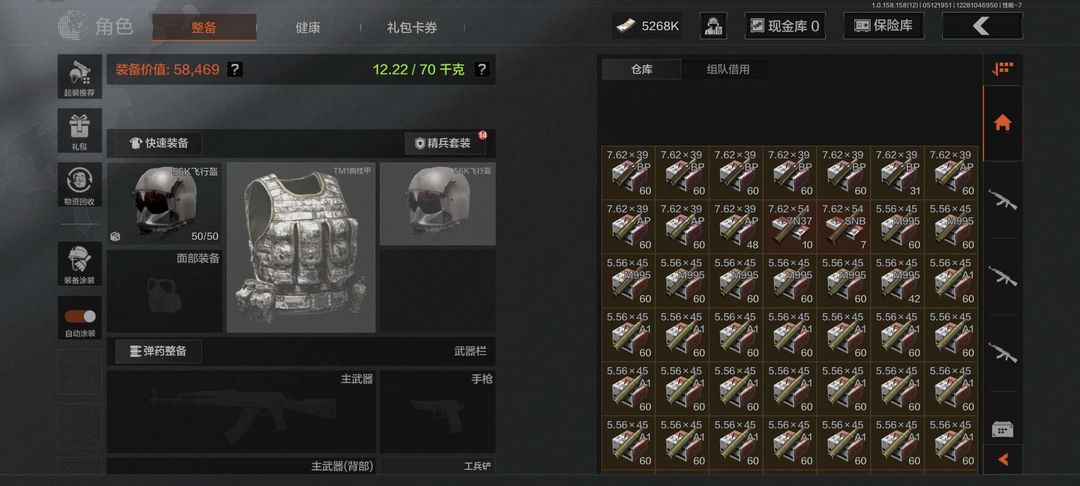This screenshot has width=1080, height=486.
Task: Open the 起装推荐 loadout recommendation icon
Action: point(80,77)
